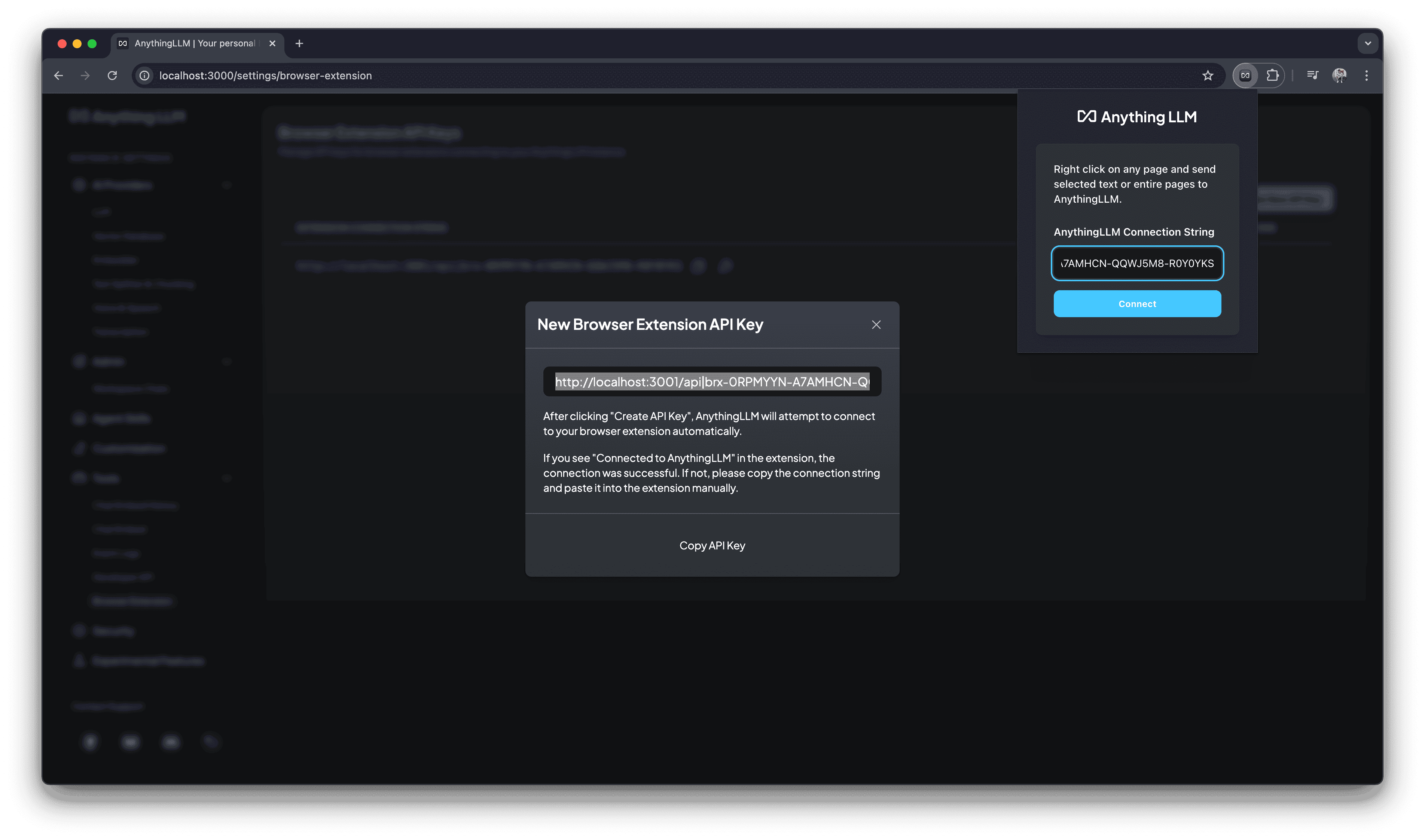
Task: Click the AnythingLLM Connection String field
Action: tap(1137, 263)
